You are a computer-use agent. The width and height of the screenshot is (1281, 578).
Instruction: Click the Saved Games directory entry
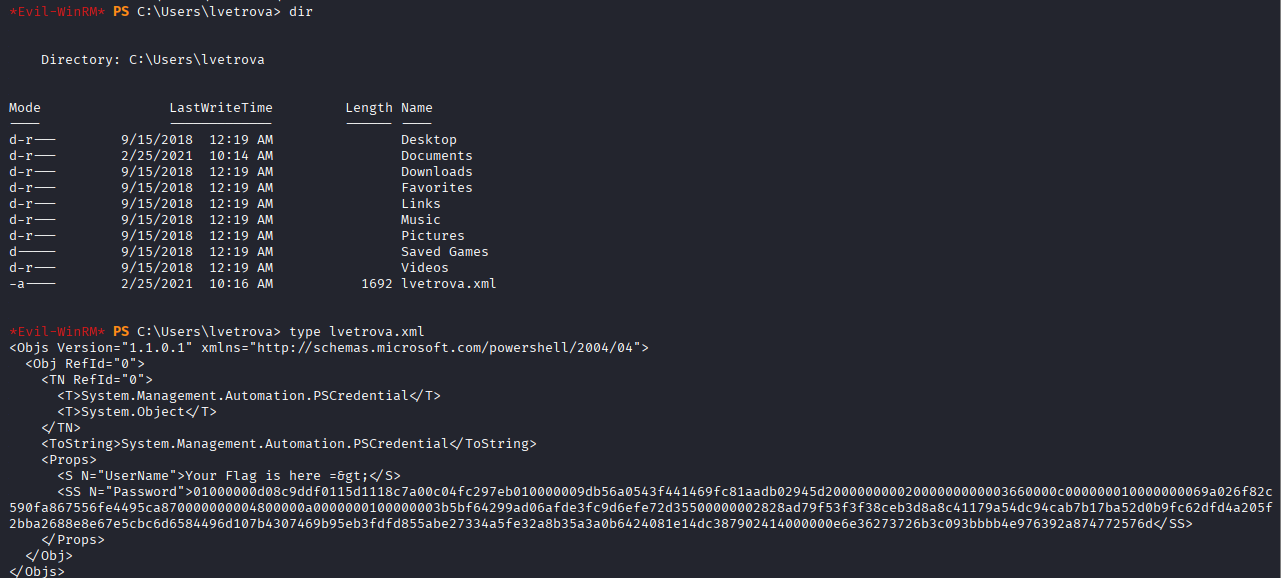(x=445, y=252)
